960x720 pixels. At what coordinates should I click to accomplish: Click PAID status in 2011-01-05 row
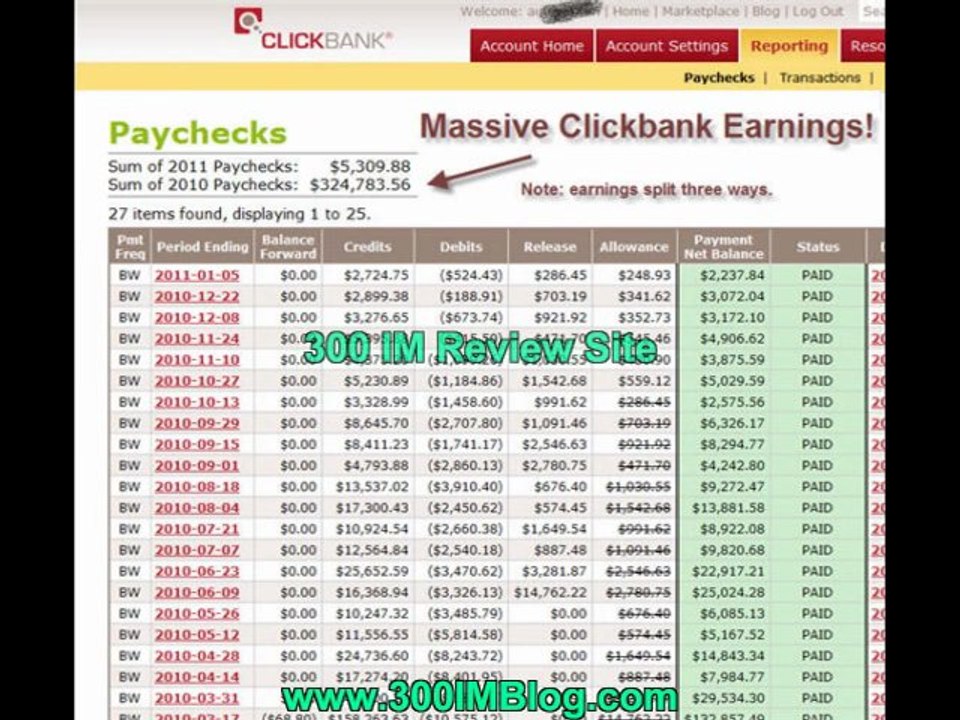click(817, 276)
